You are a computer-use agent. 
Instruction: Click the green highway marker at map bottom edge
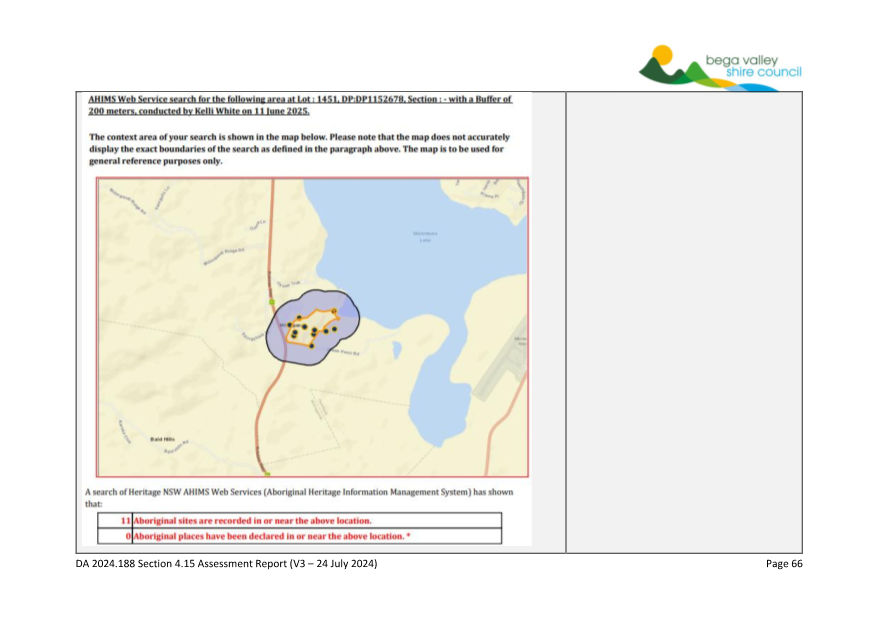(268, 474)
